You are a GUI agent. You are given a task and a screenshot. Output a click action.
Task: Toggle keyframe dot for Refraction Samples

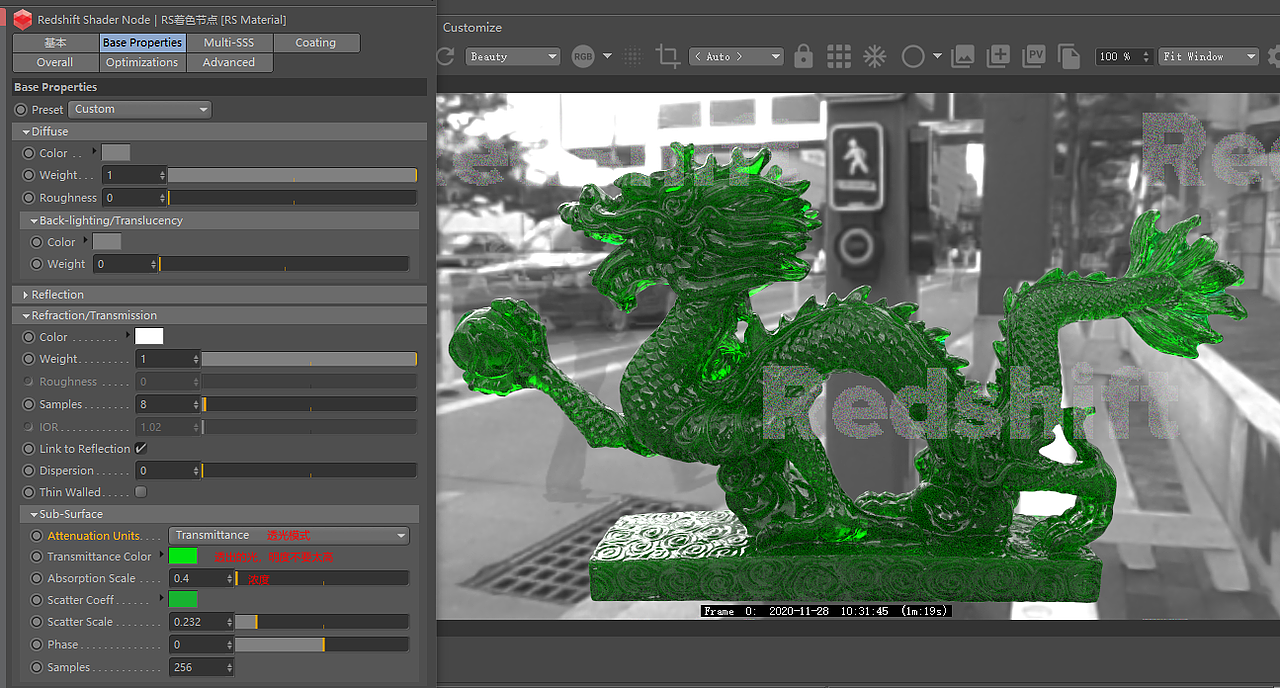pyautogui.click(x=29, y=404)
